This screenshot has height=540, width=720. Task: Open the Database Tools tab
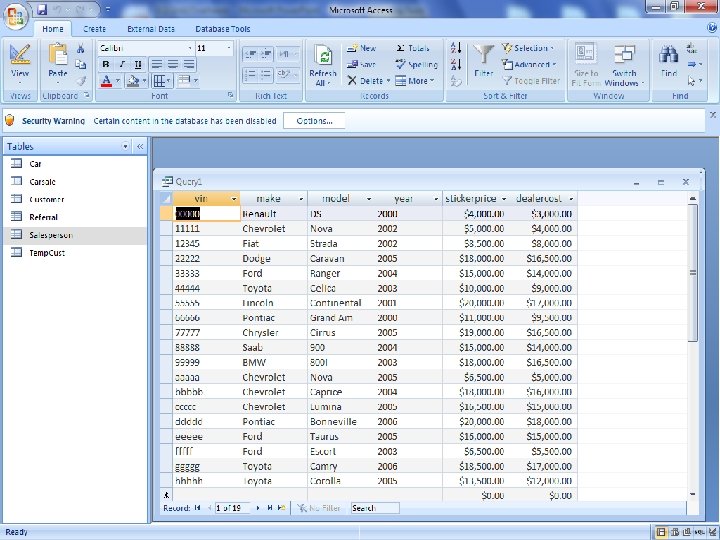pyautogui.click(x=223, y=29)
